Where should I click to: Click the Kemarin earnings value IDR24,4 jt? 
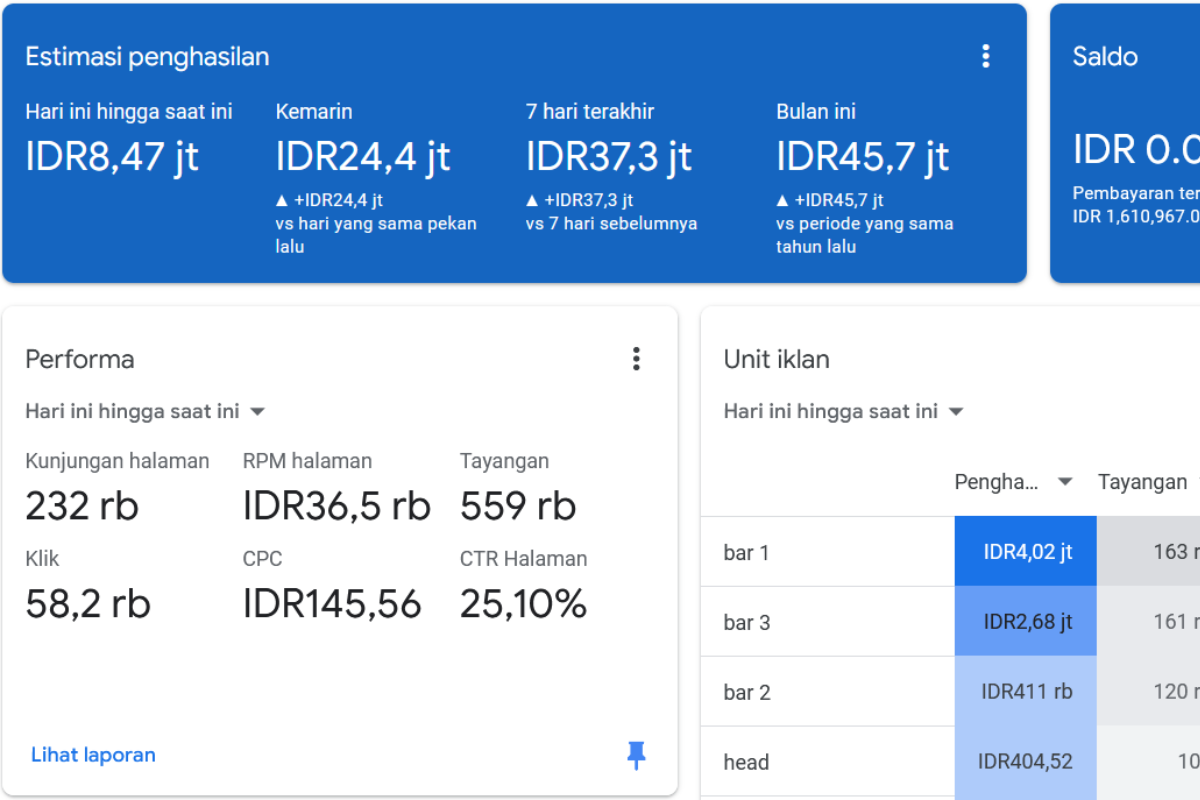pyautogui.click(x=363, y=157)
